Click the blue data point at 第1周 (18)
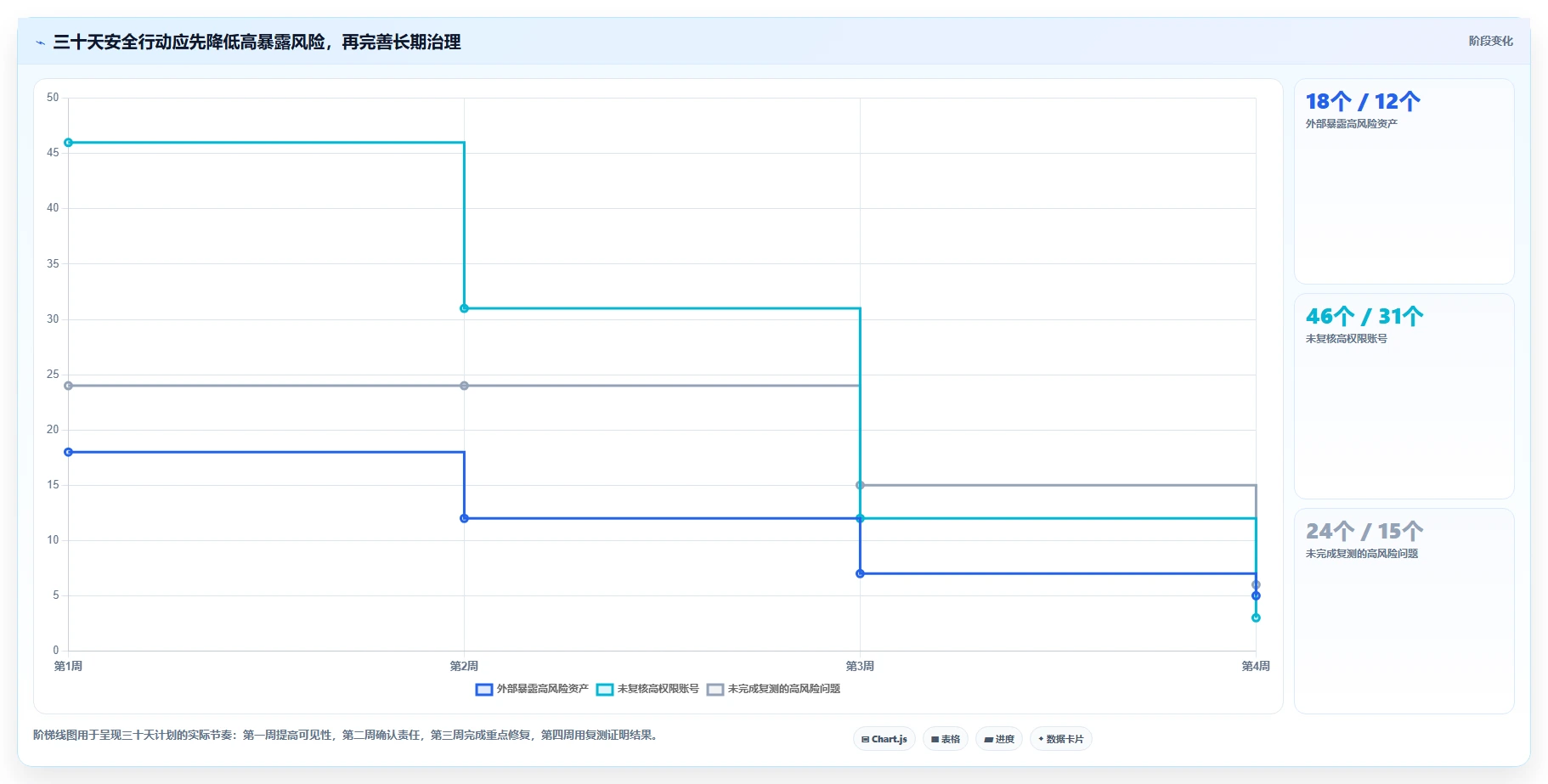 pos(69,452)
